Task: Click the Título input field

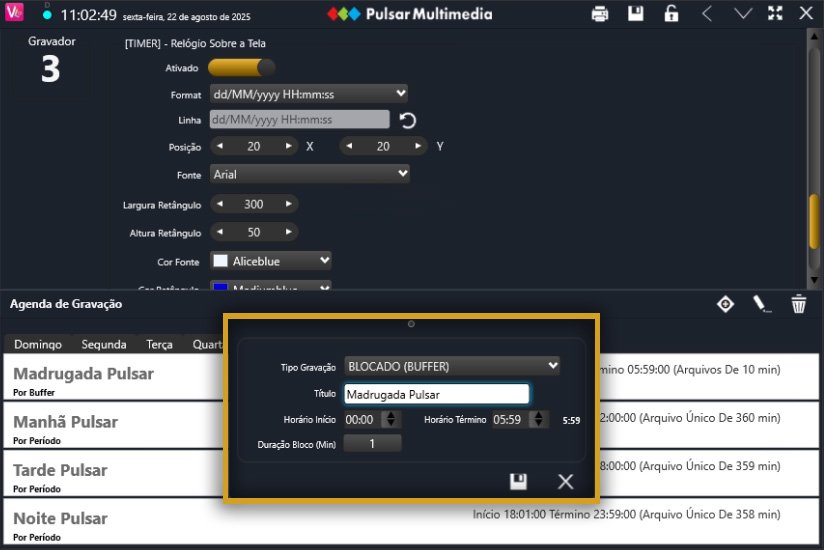Action: 437,394
